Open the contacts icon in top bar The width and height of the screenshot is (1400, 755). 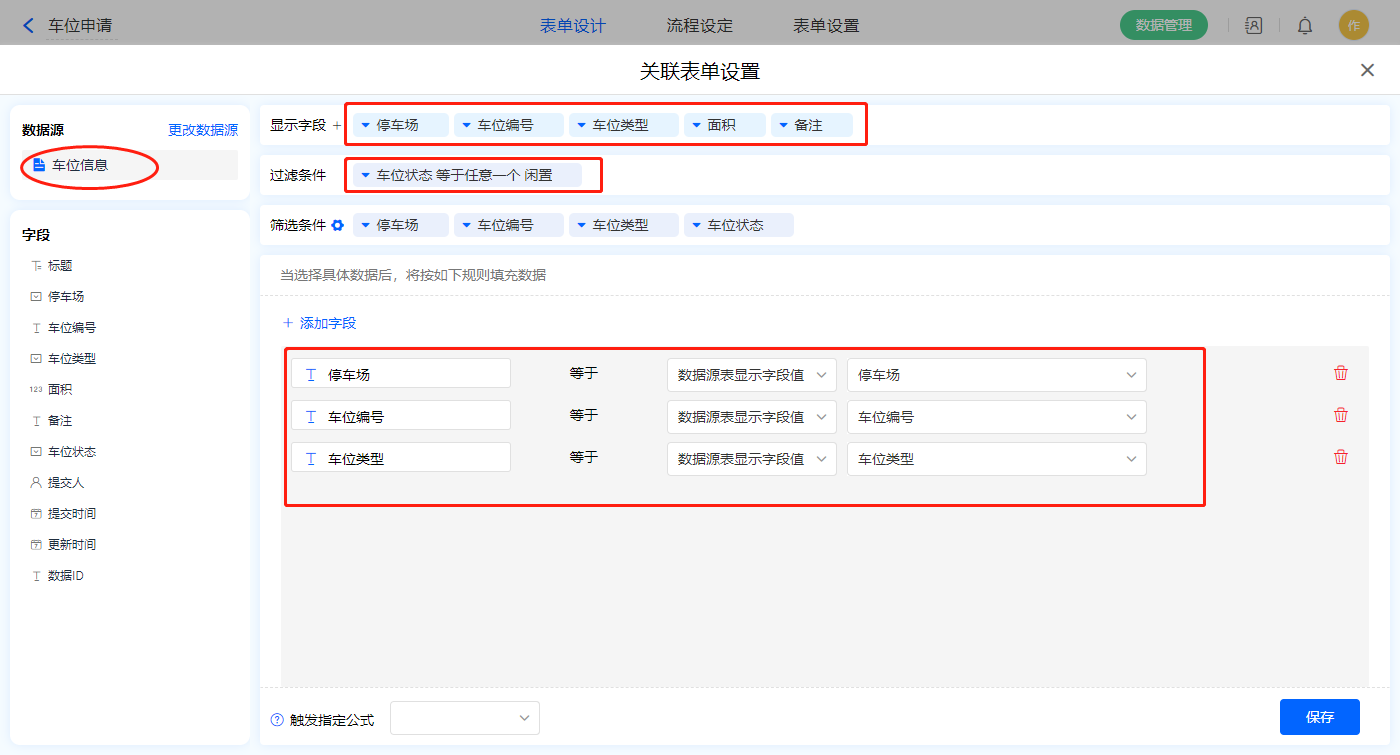pyautogui.click(x=1253, y=26)
